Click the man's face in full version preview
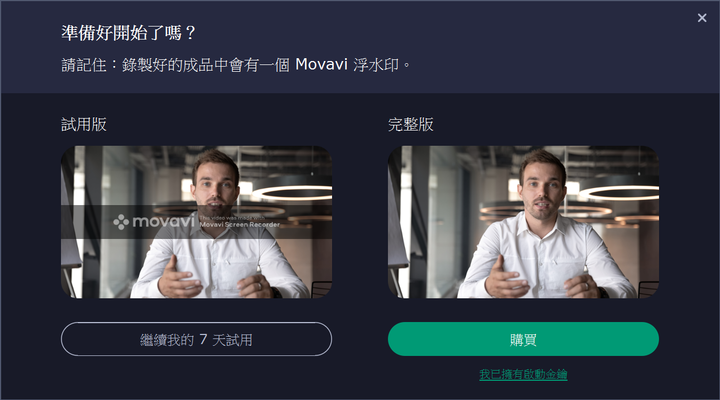The height and width of the screenshot is (400, 720). pos(543,184)
